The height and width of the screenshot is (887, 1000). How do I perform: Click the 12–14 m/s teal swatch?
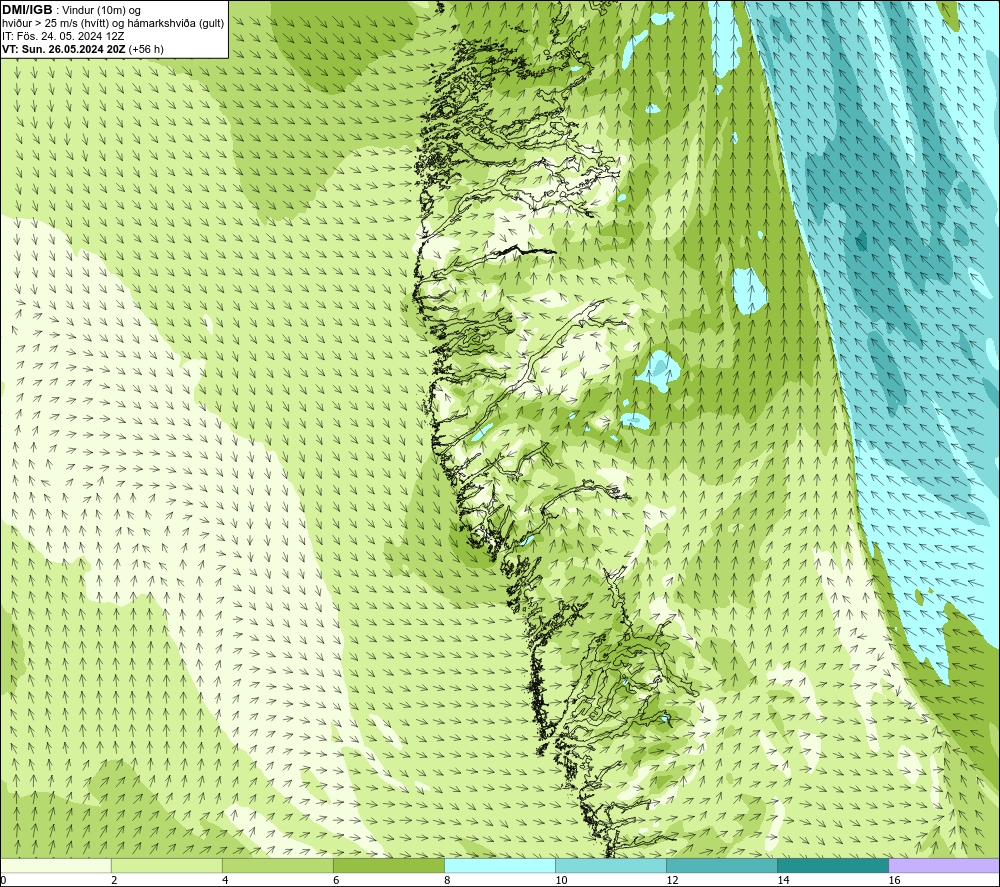(721, 865)
